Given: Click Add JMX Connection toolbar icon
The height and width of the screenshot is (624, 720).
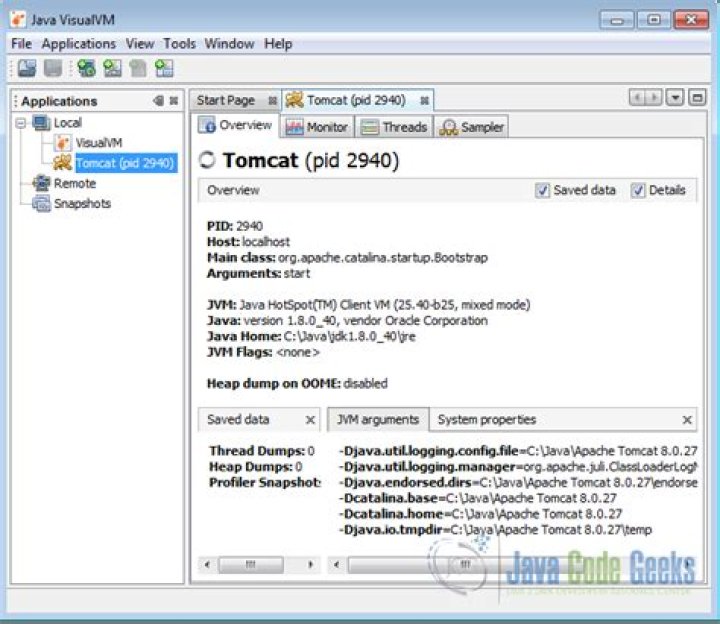Looking at the screenshot, I should click(86, 68).
